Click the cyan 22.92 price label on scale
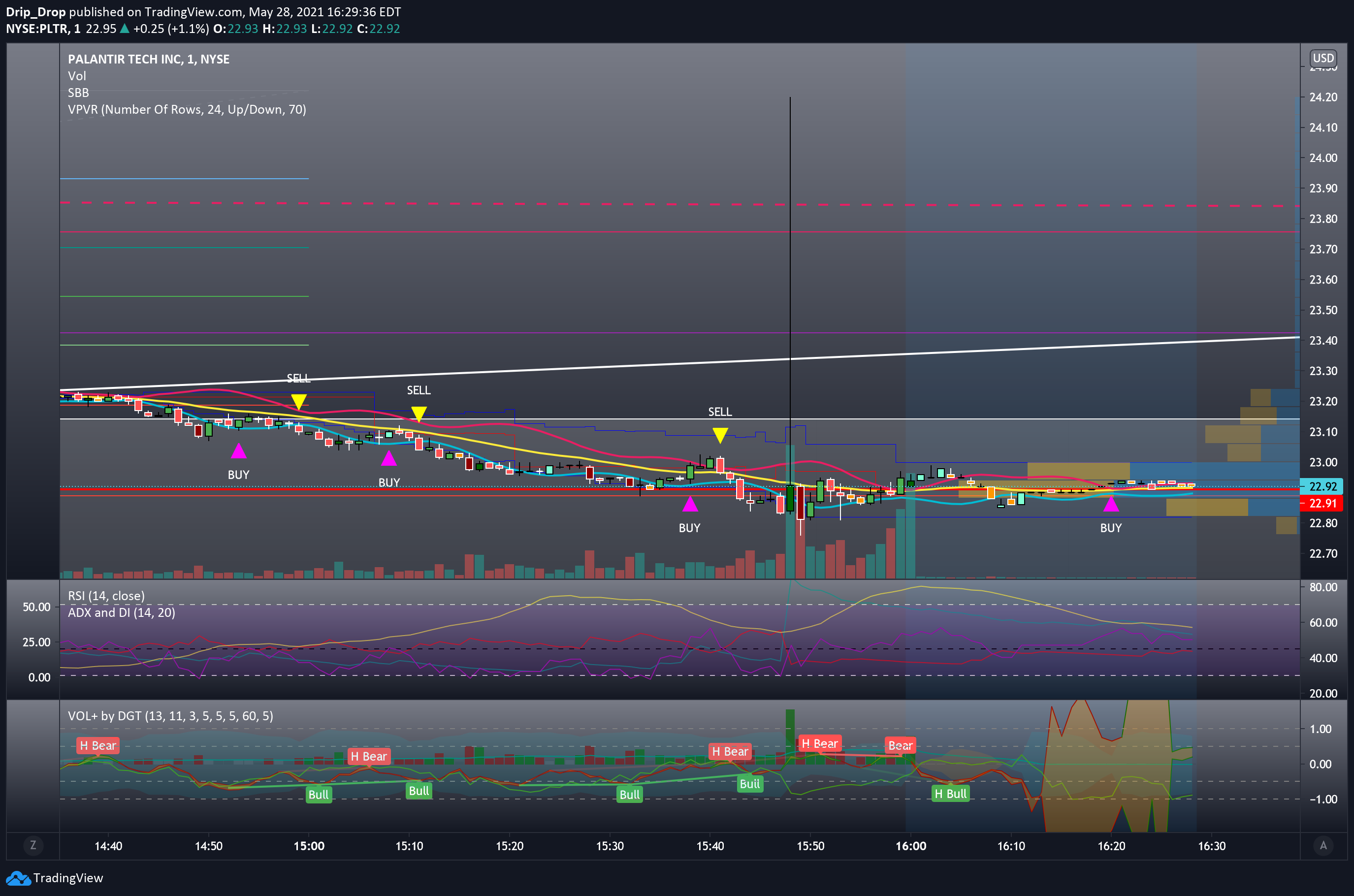The height and width of the screenshot is (896, 1354). click(1322, 487)
